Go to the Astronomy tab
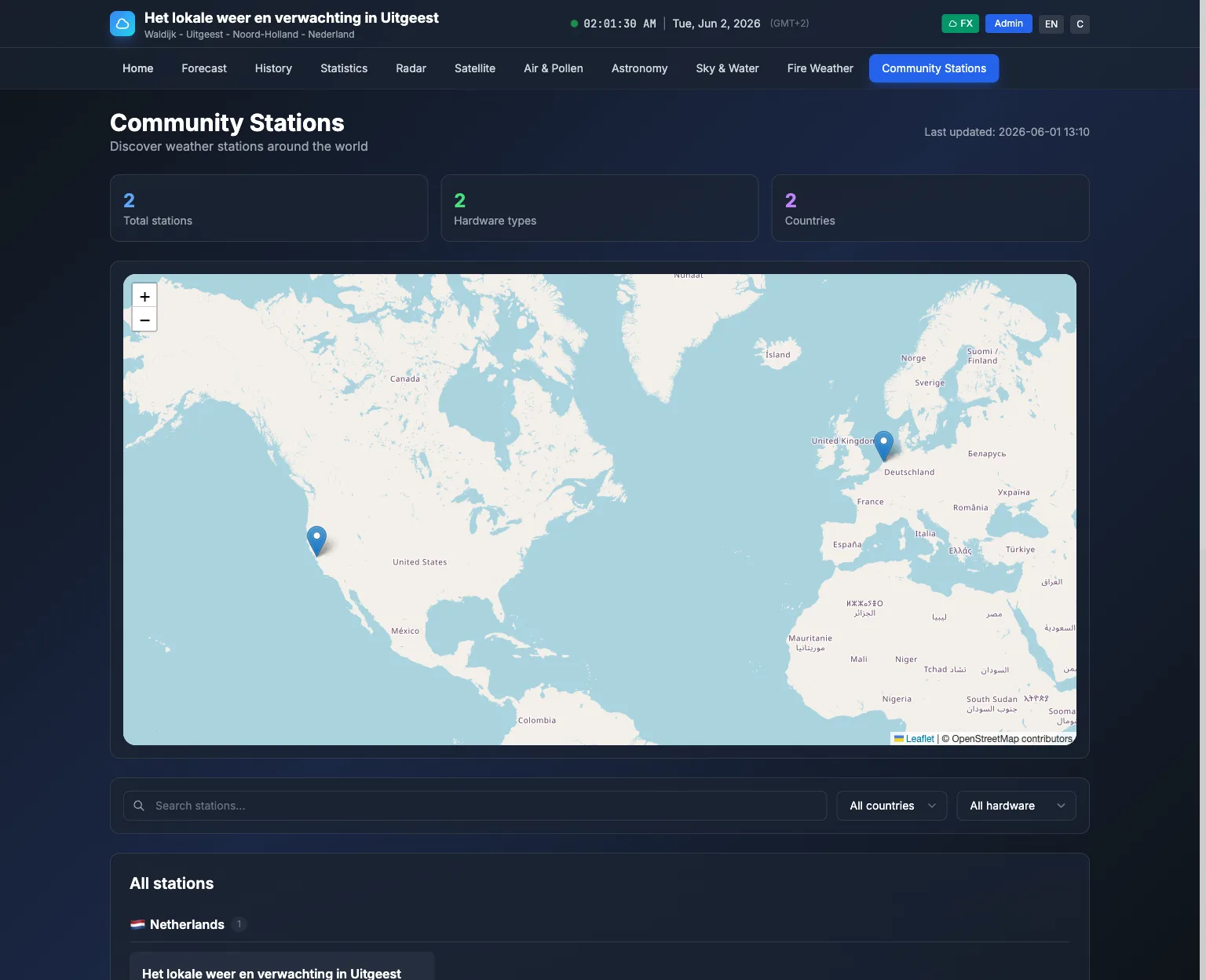Viewport: 1206px width, 980px height. pos(640,68)
